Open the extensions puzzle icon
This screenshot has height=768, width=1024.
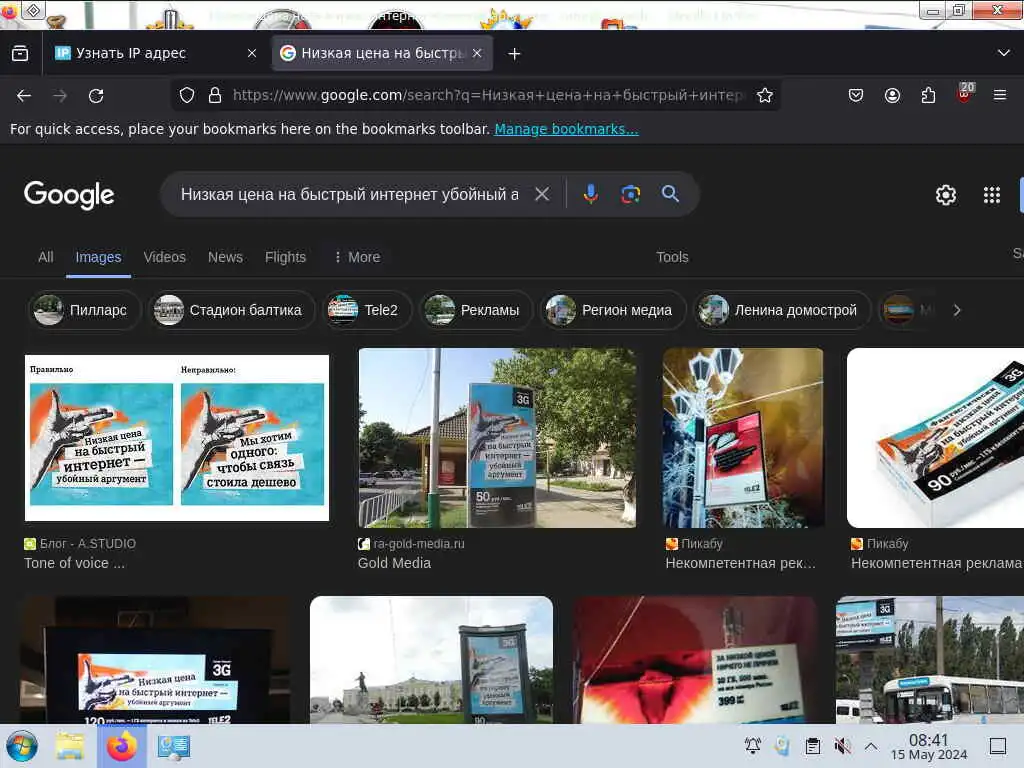pos(928,95)
